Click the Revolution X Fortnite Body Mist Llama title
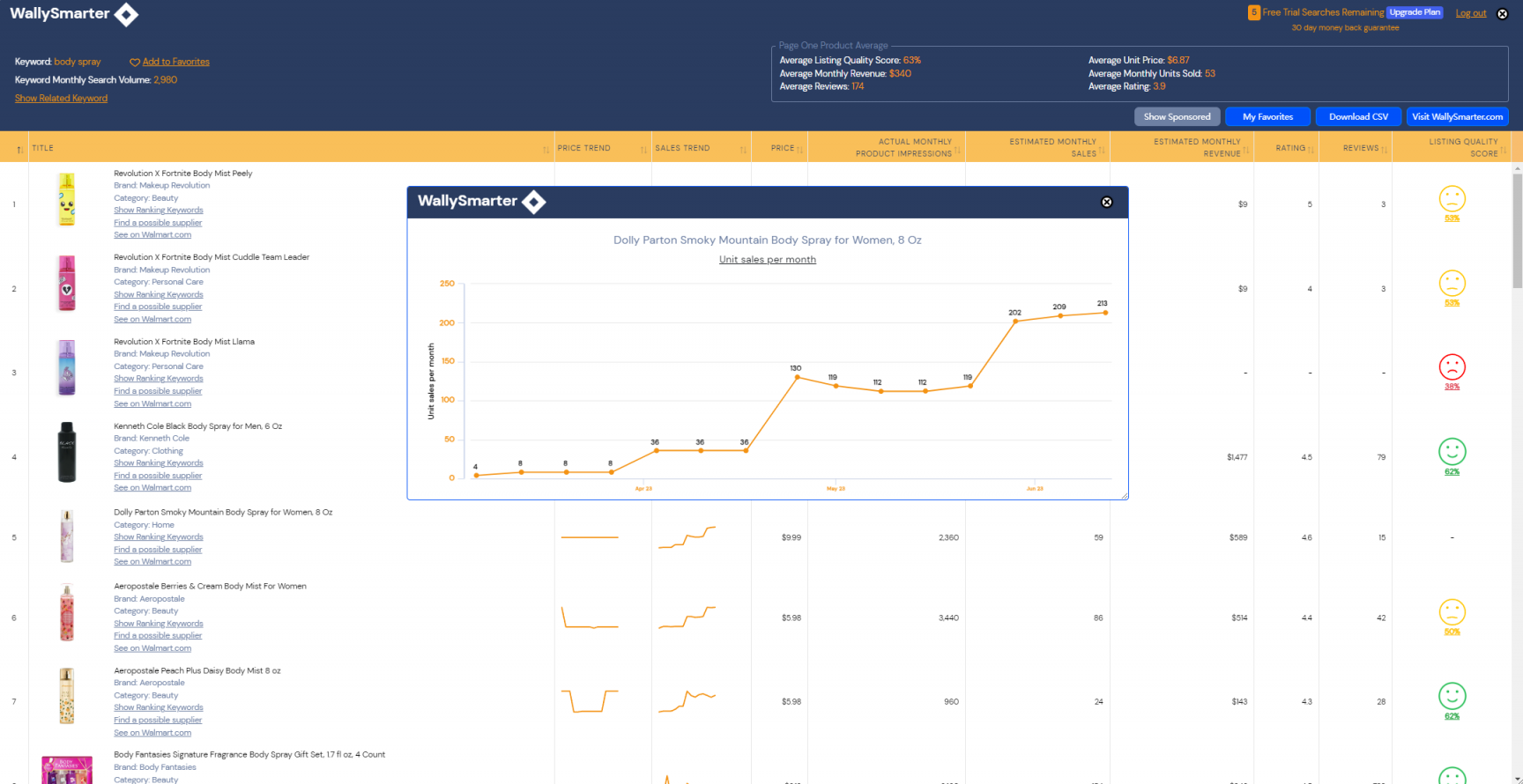Viewport: 1523px width, 784px height. (x=184, y=342)
